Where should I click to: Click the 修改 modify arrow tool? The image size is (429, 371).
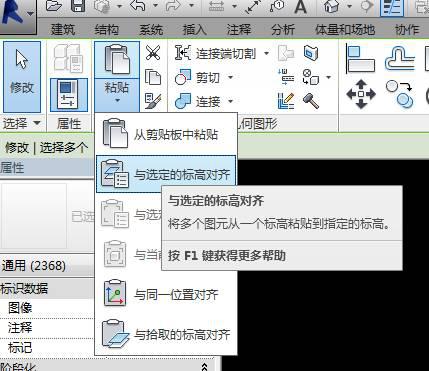22,77
